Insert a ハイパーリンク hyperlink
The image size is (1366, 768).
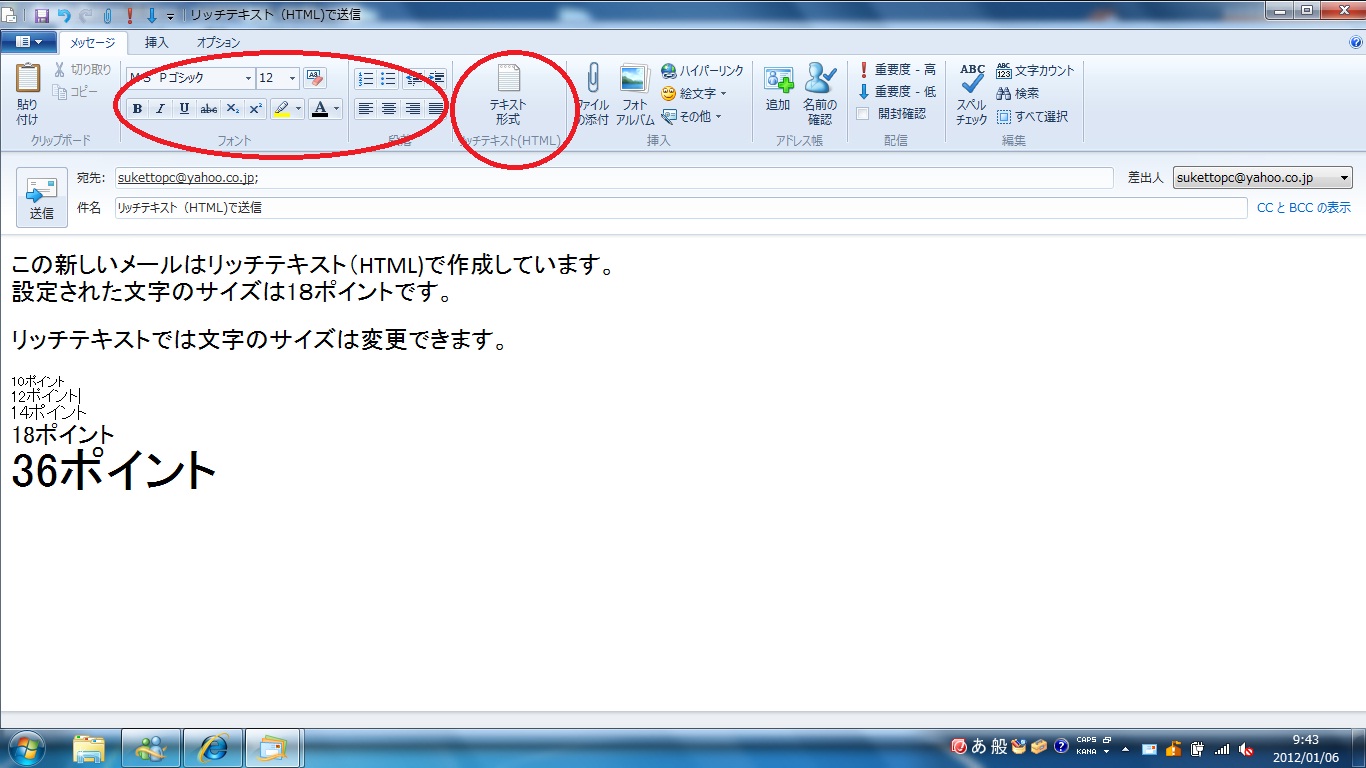[702, 71]
